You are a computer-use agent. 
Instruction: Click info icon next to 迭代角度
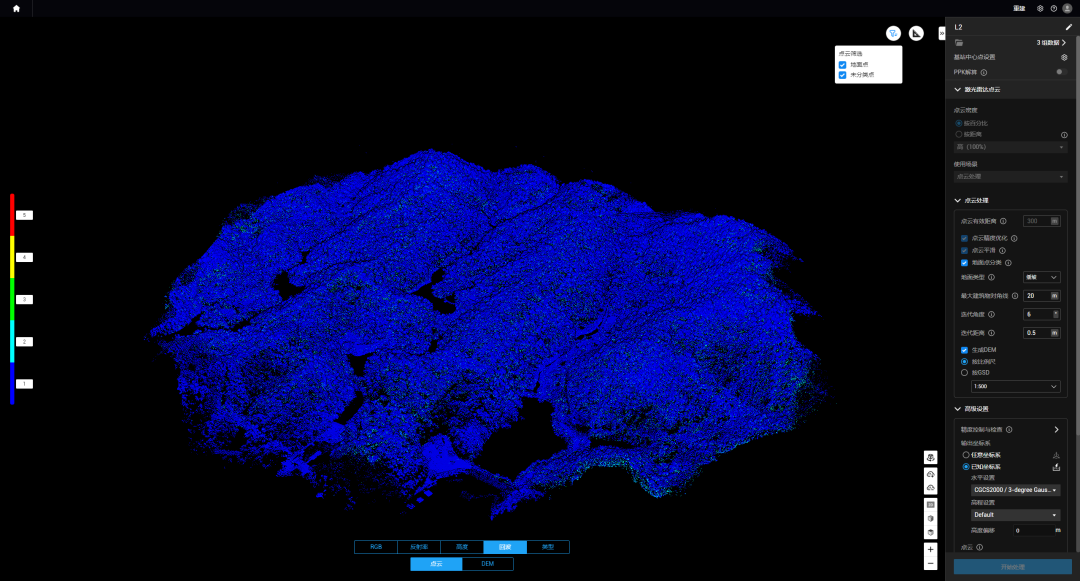point(991,315)
